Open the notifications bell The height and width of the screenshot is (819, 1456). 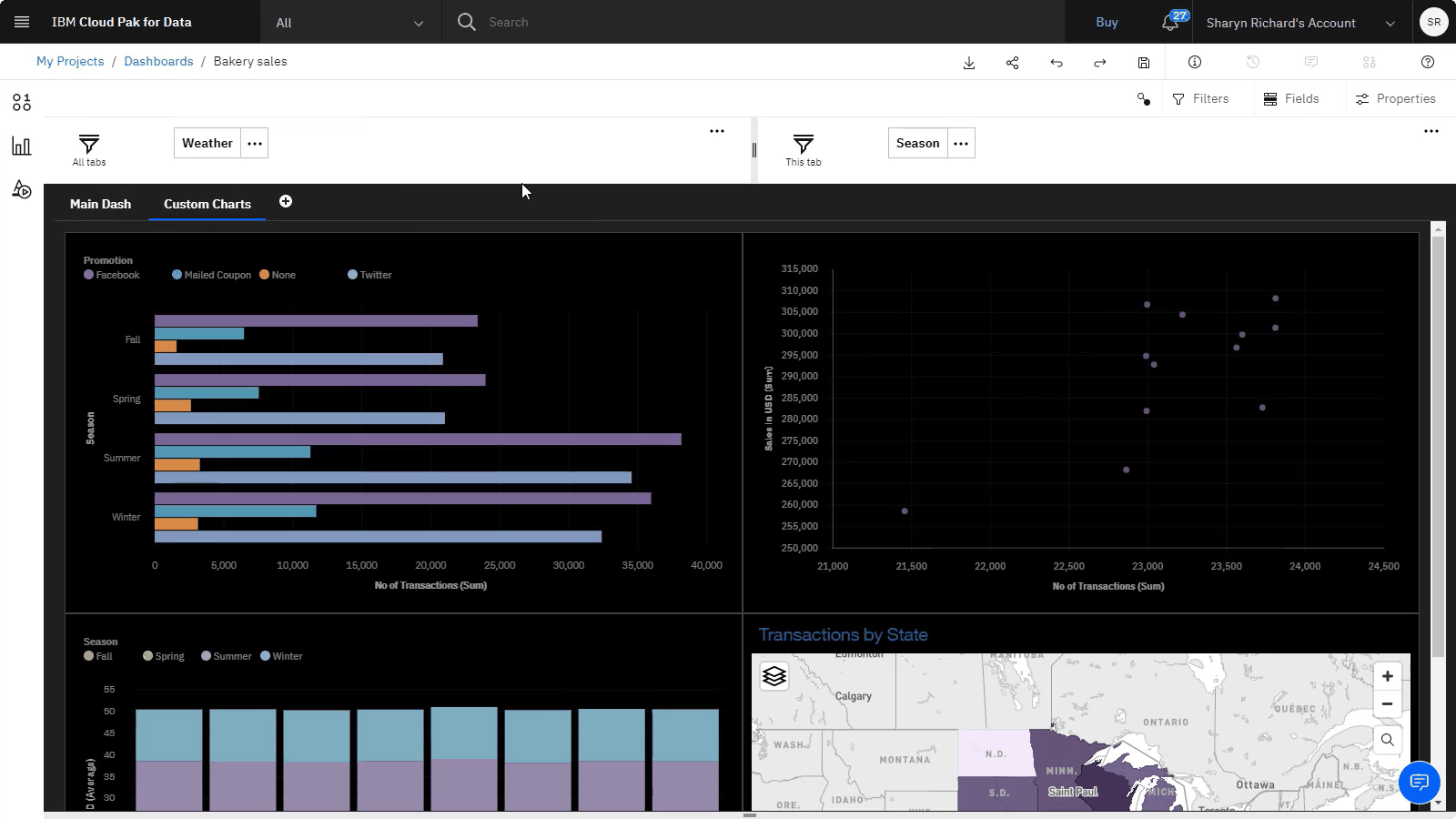tap(1170, 22)
